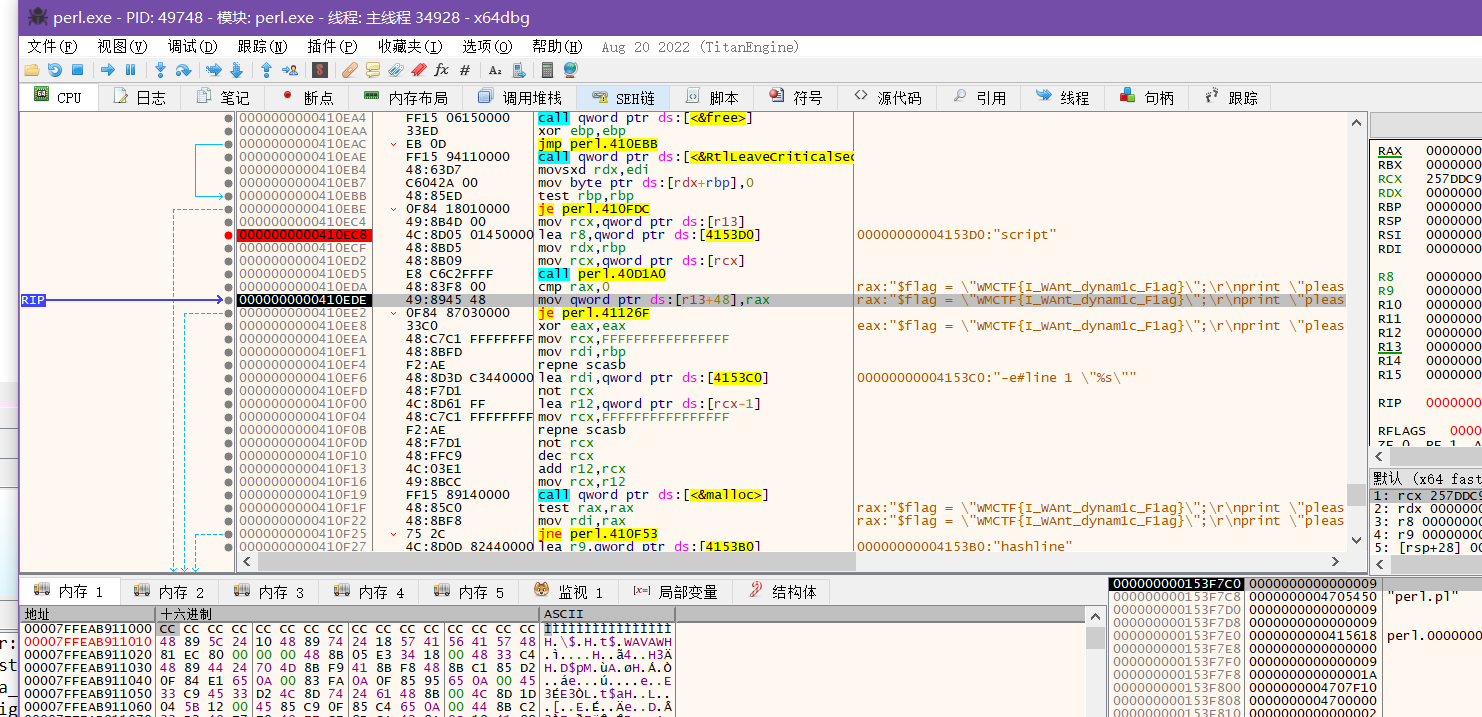Switch to the 源代码 tab

[x=887, y=97]
